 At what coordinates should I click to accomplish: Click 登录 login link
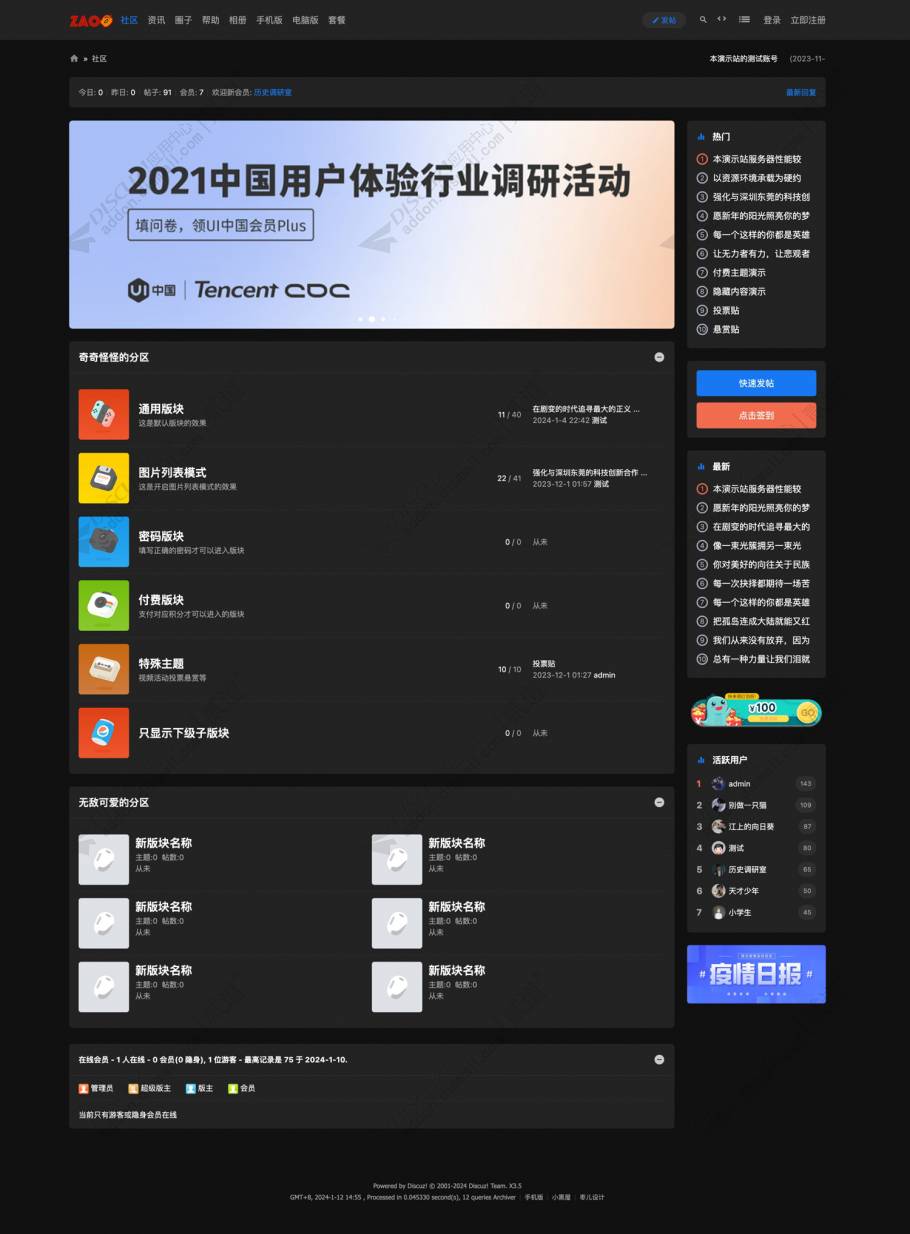point(772,20)
